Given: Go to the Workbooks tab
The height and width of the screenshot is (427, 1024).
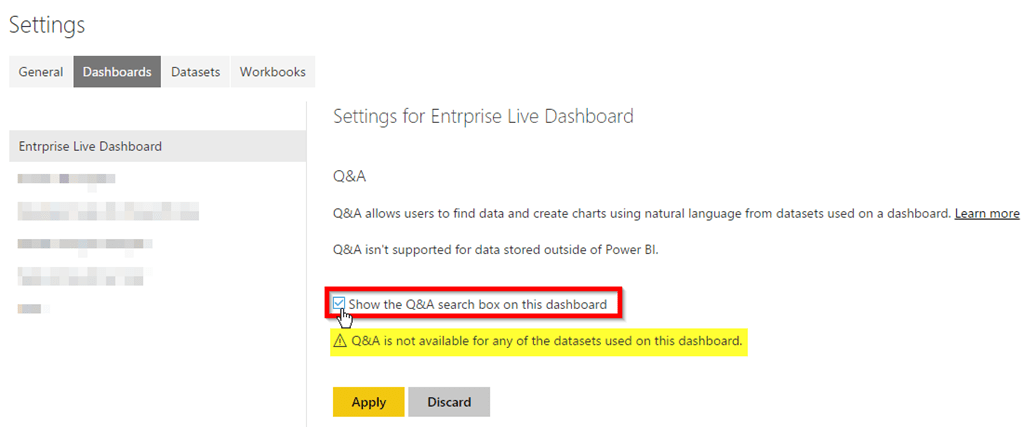Looking at the screenshot, I should tap(272, 72).
